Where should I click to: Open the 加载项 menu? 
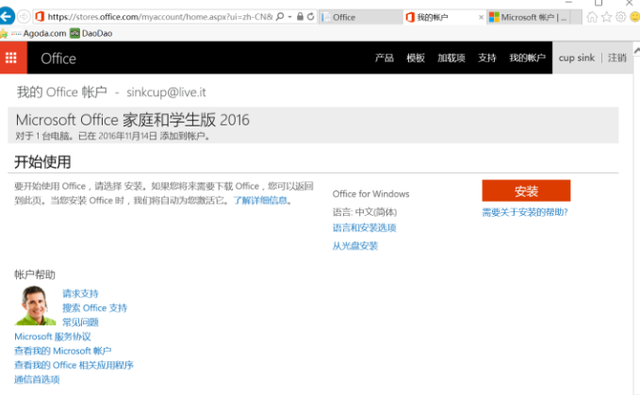451,58
